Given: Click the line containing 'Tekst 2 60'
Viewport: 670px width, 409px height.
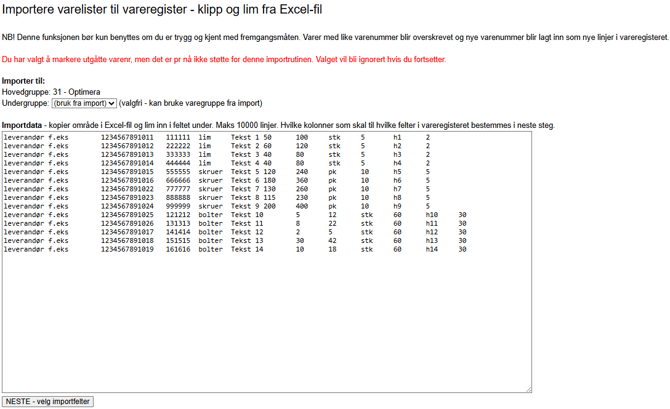Looking at the screenshot, I should click(251, 146).
